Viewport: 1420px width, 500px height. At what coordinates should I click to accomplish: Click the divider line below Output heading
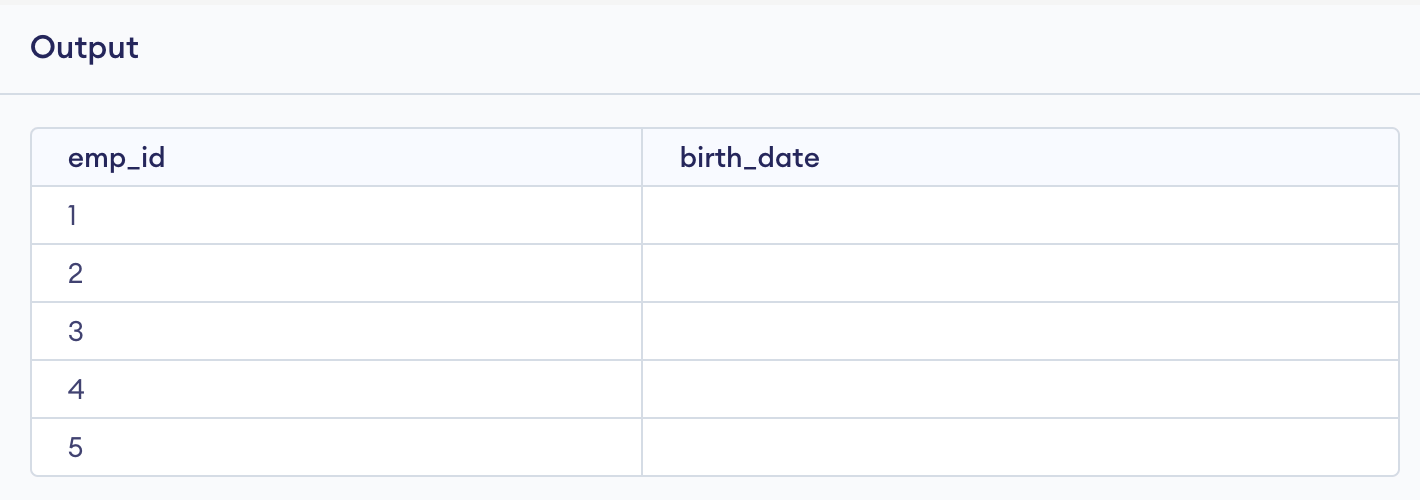pyautogui.click(x=710, y=95)
